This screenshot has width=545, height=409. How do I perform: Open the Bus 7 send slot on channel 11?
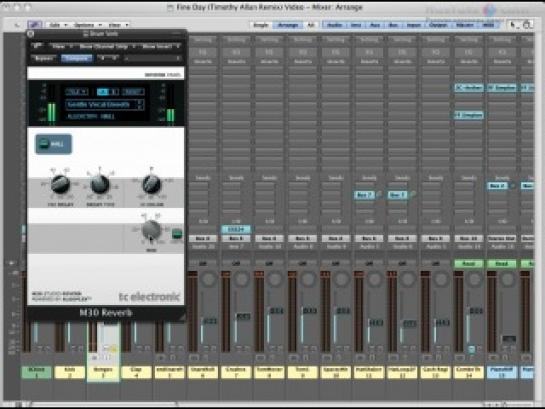pos(364,195)
